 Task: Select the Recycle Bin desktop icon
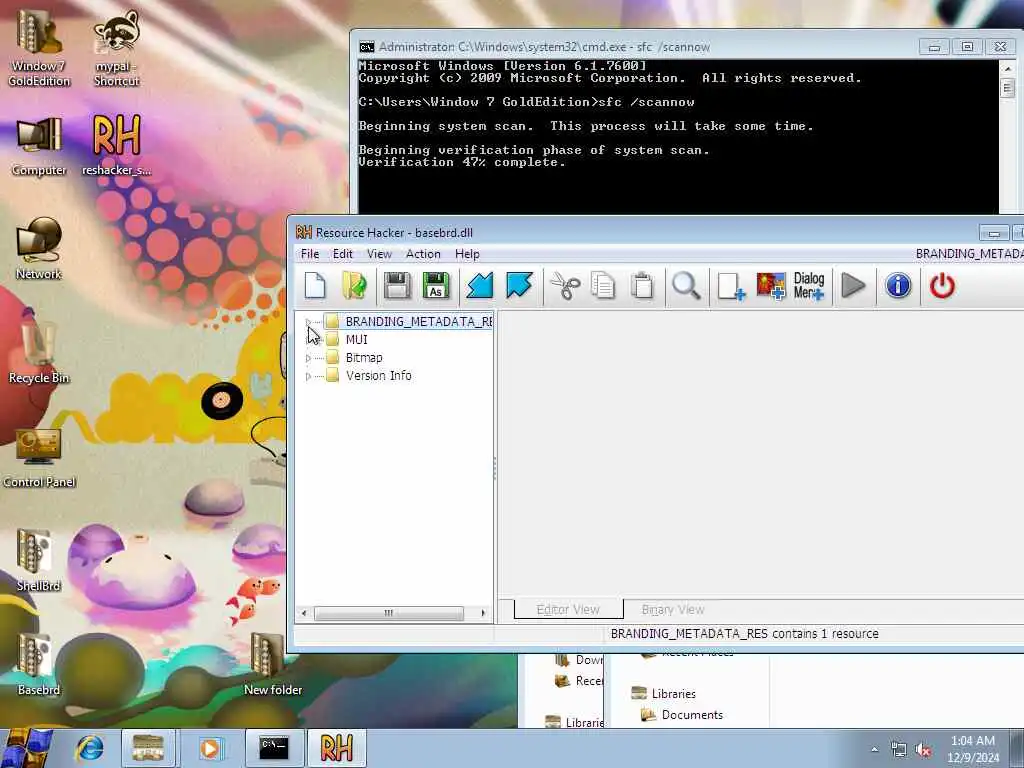pyautogui.click(x=39, y=351)
